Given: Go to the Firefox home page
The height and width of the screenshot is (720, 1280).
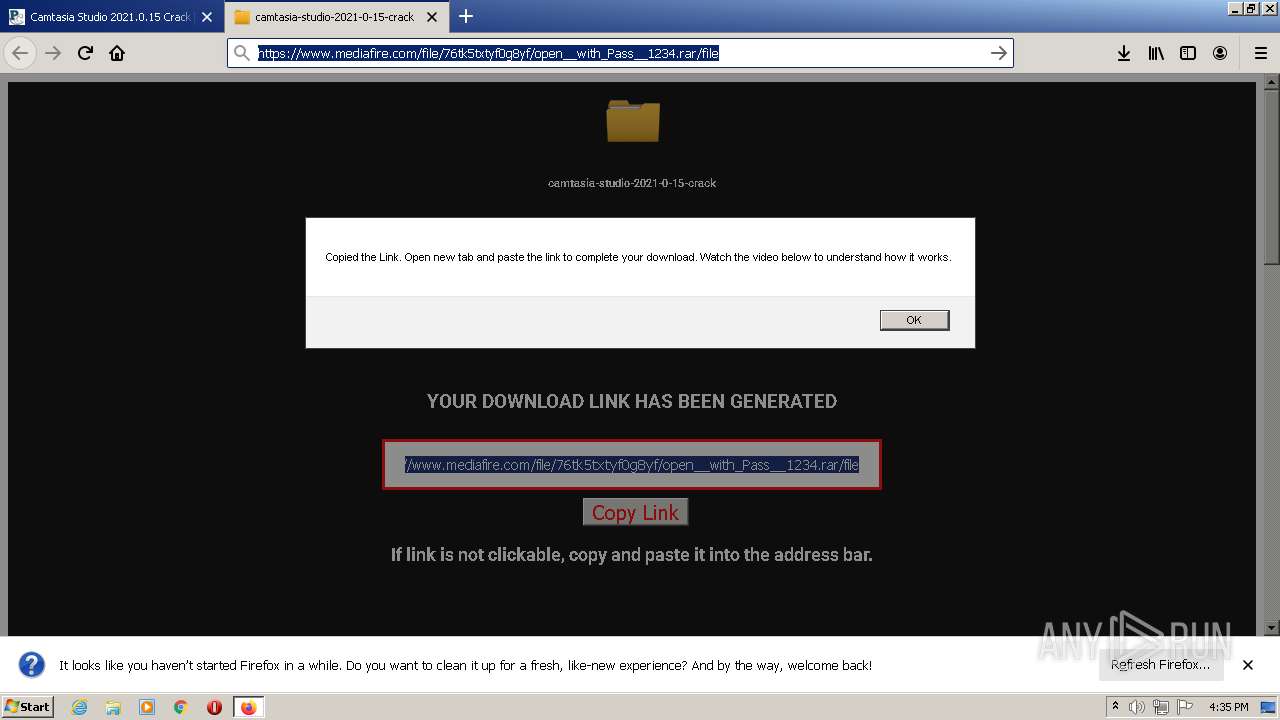Looking at the screenshot, I should tap(117, 53).
